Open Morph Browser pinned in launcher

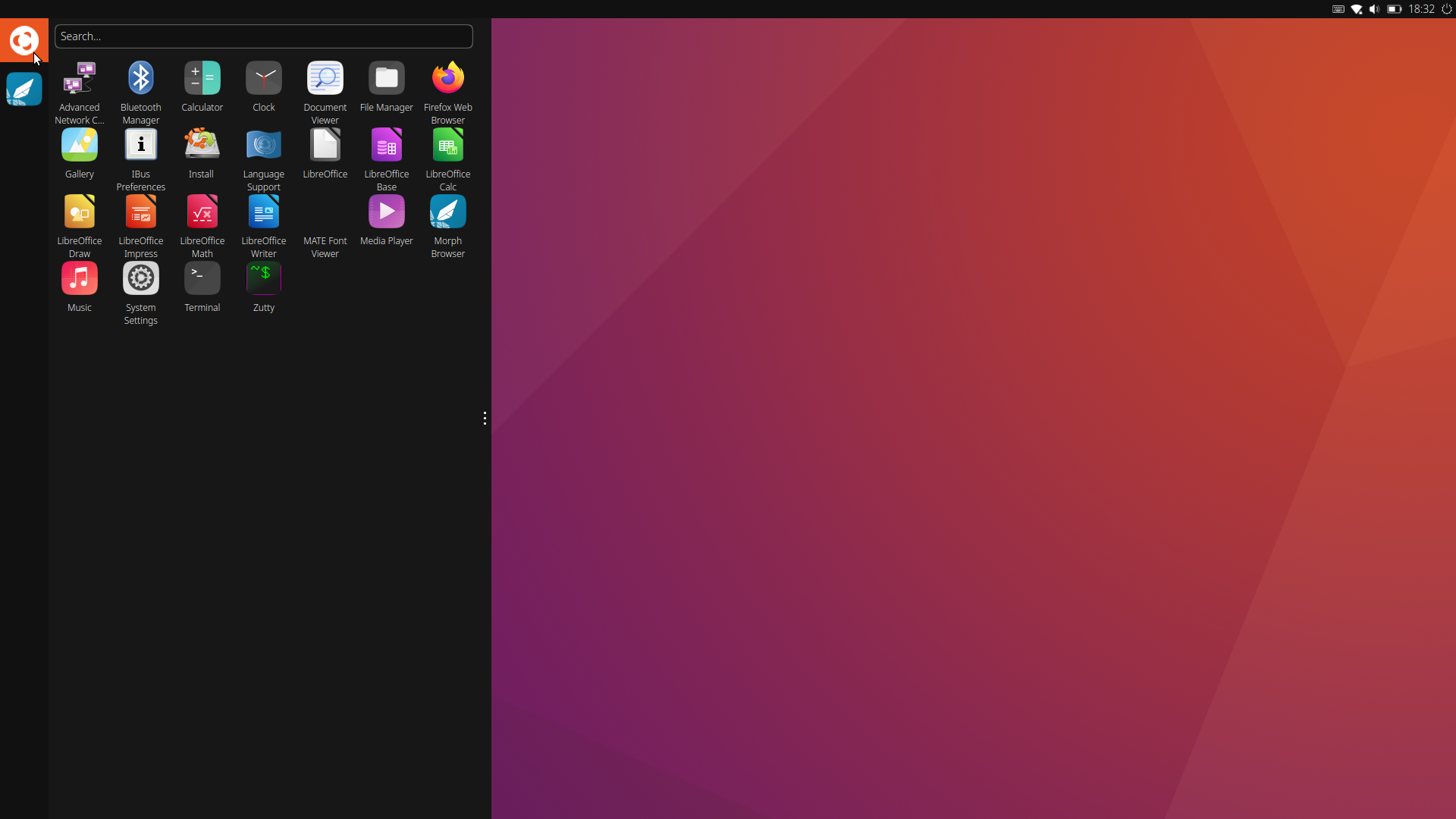(x=24, y=89)
